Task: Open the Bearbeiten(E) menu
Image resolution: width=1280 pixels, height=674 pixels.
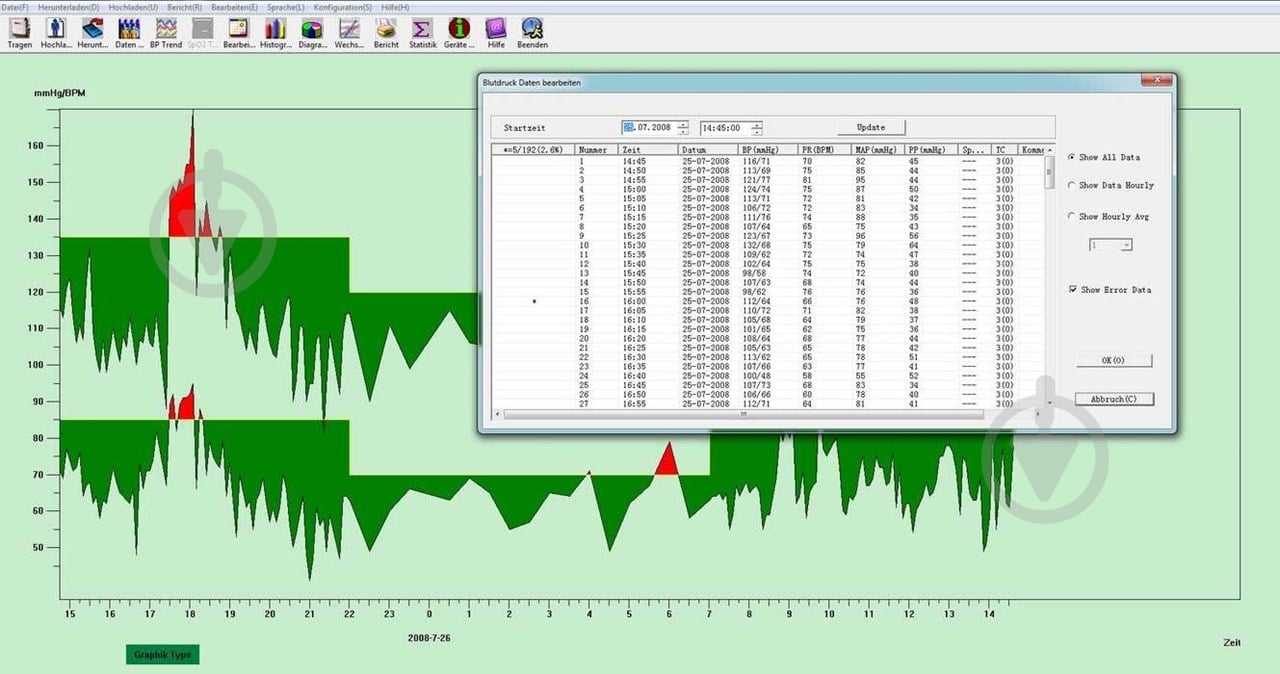Action: (x=234, y=7)
